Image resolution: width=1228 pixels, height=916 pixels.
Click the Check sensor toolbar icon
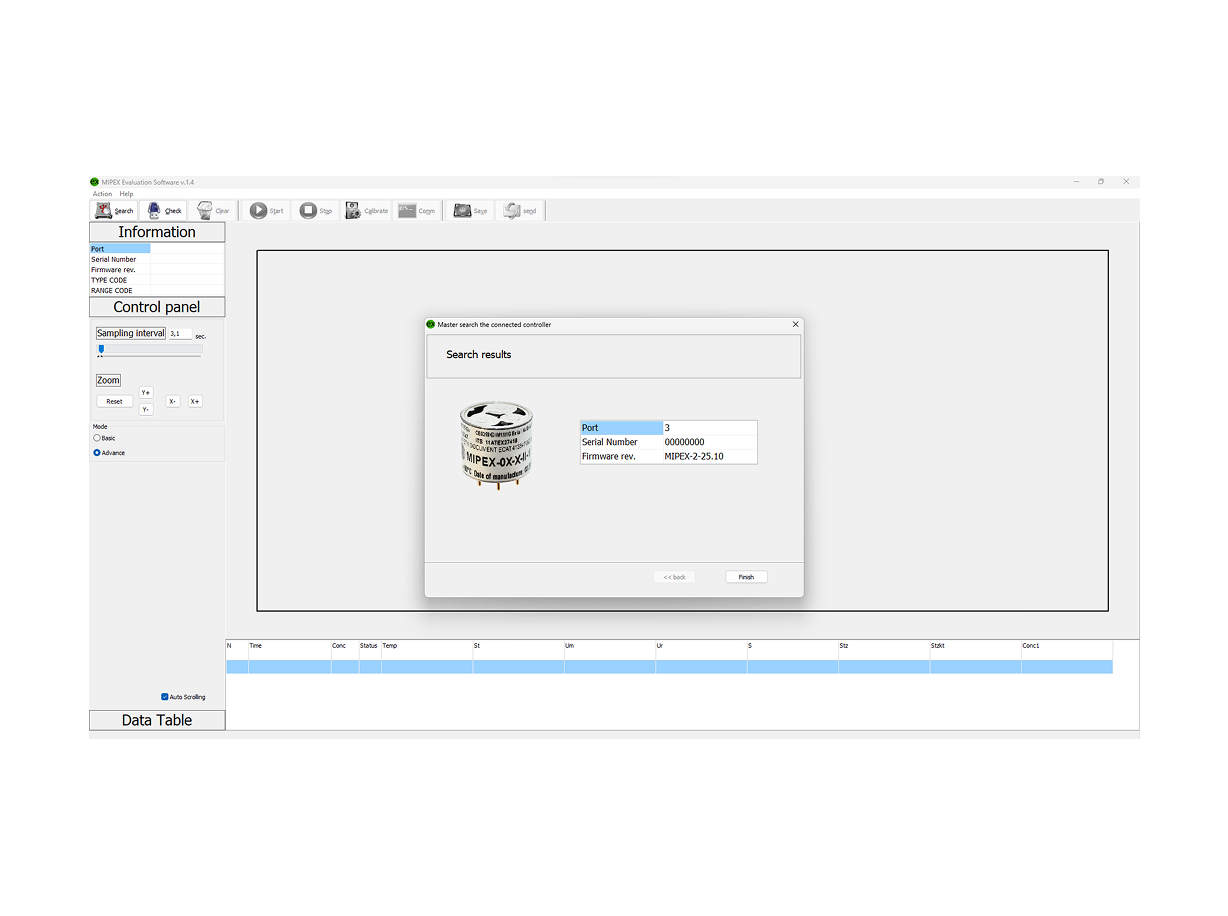(154, 211)
